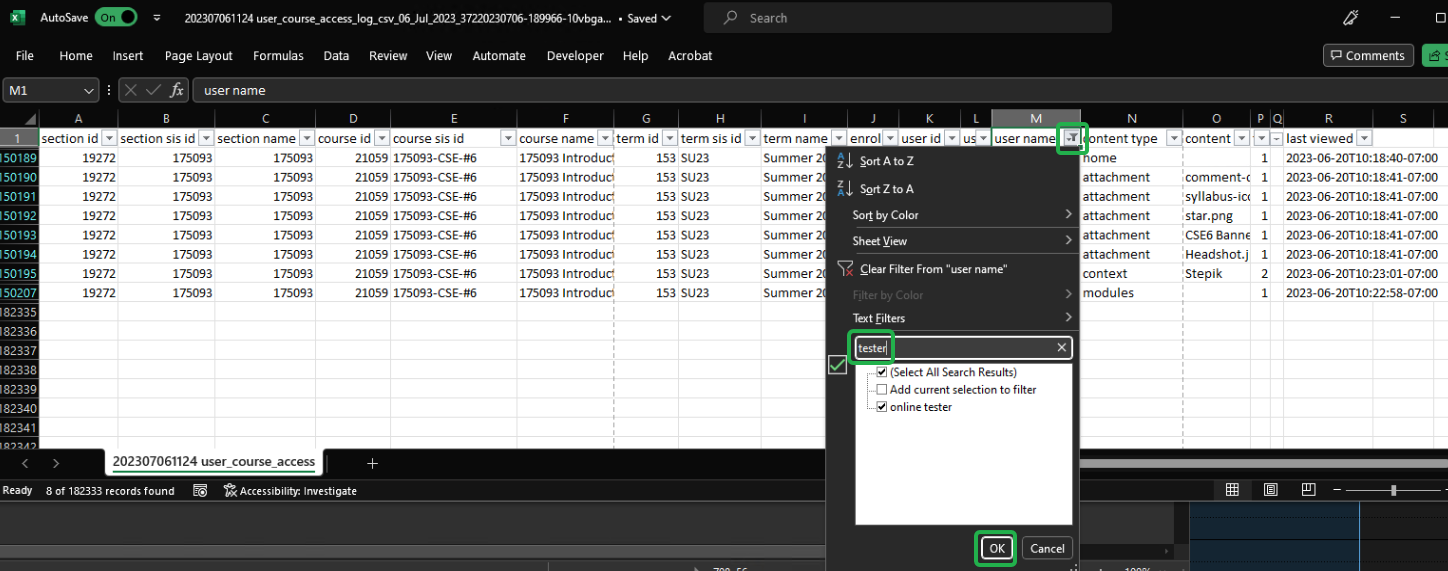The width and height of the screenshot is (1448, 571).
Task: Switch to the Data ribbon tab
Action: click(336, 56)
